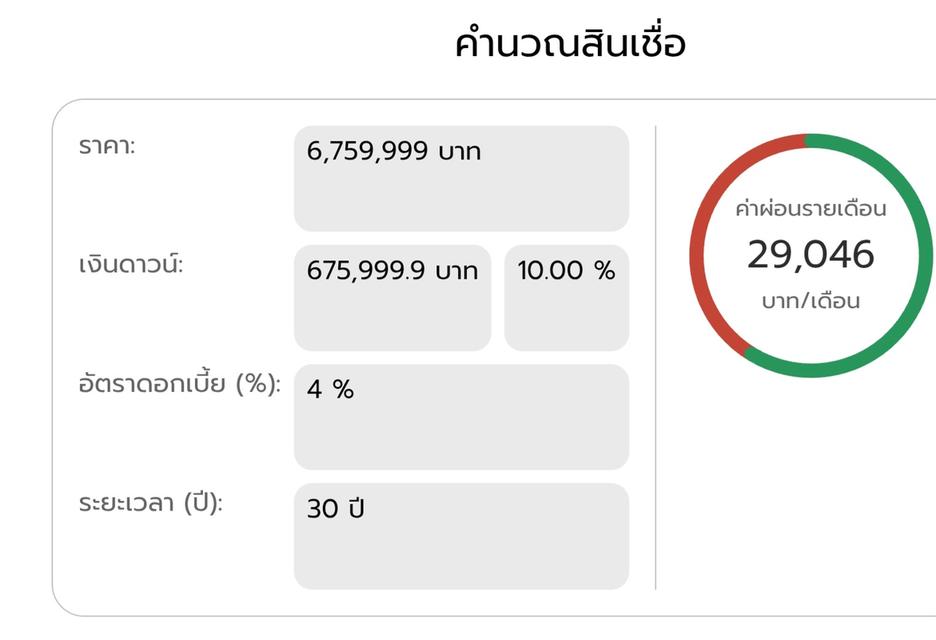The width and height of the screenshot is (936, 640).
Task: Click the บาท unit text in the price field
Action: coord(459,151)
